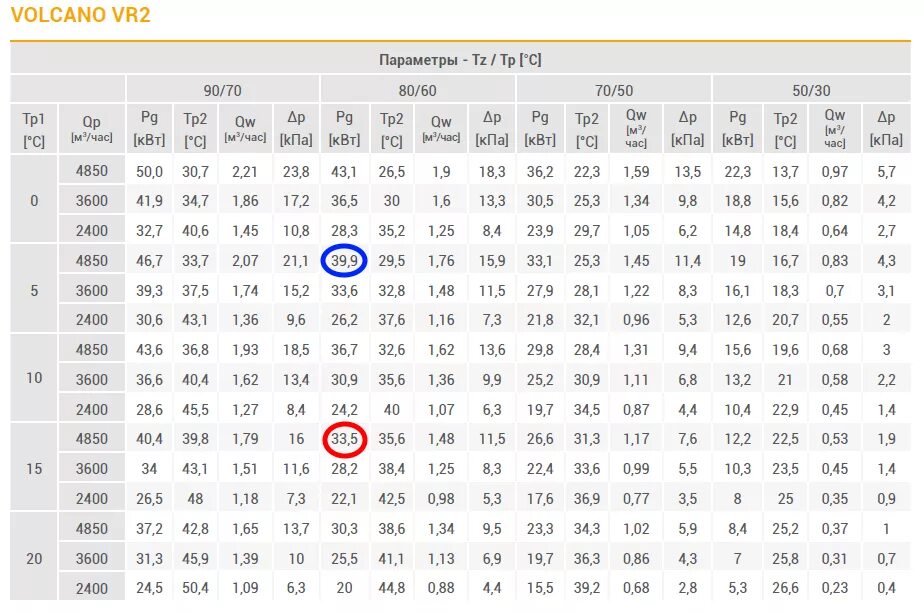This screenshot has width=924, height=612.
Task: Select the cell with value 17,2
Action: click(296, 201)
